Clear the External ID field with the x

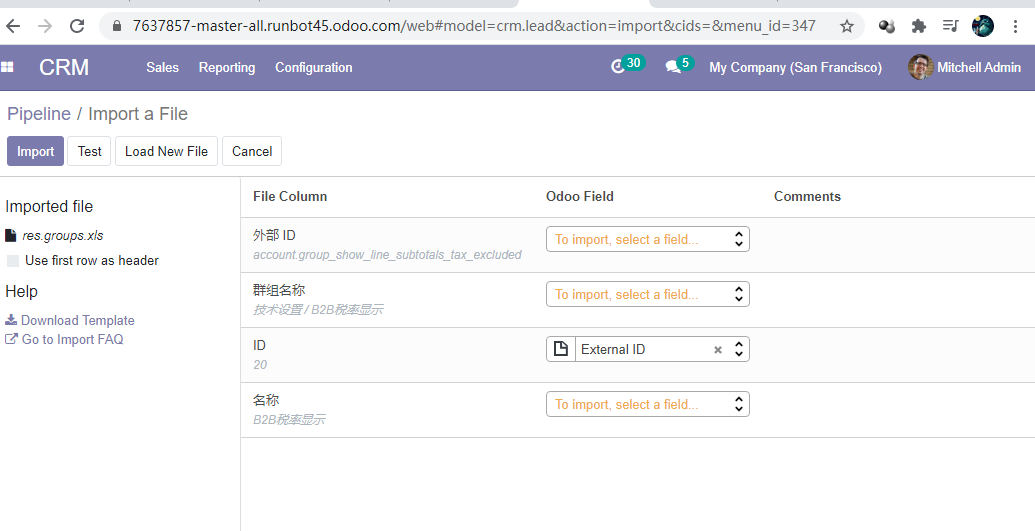[717, 350]
